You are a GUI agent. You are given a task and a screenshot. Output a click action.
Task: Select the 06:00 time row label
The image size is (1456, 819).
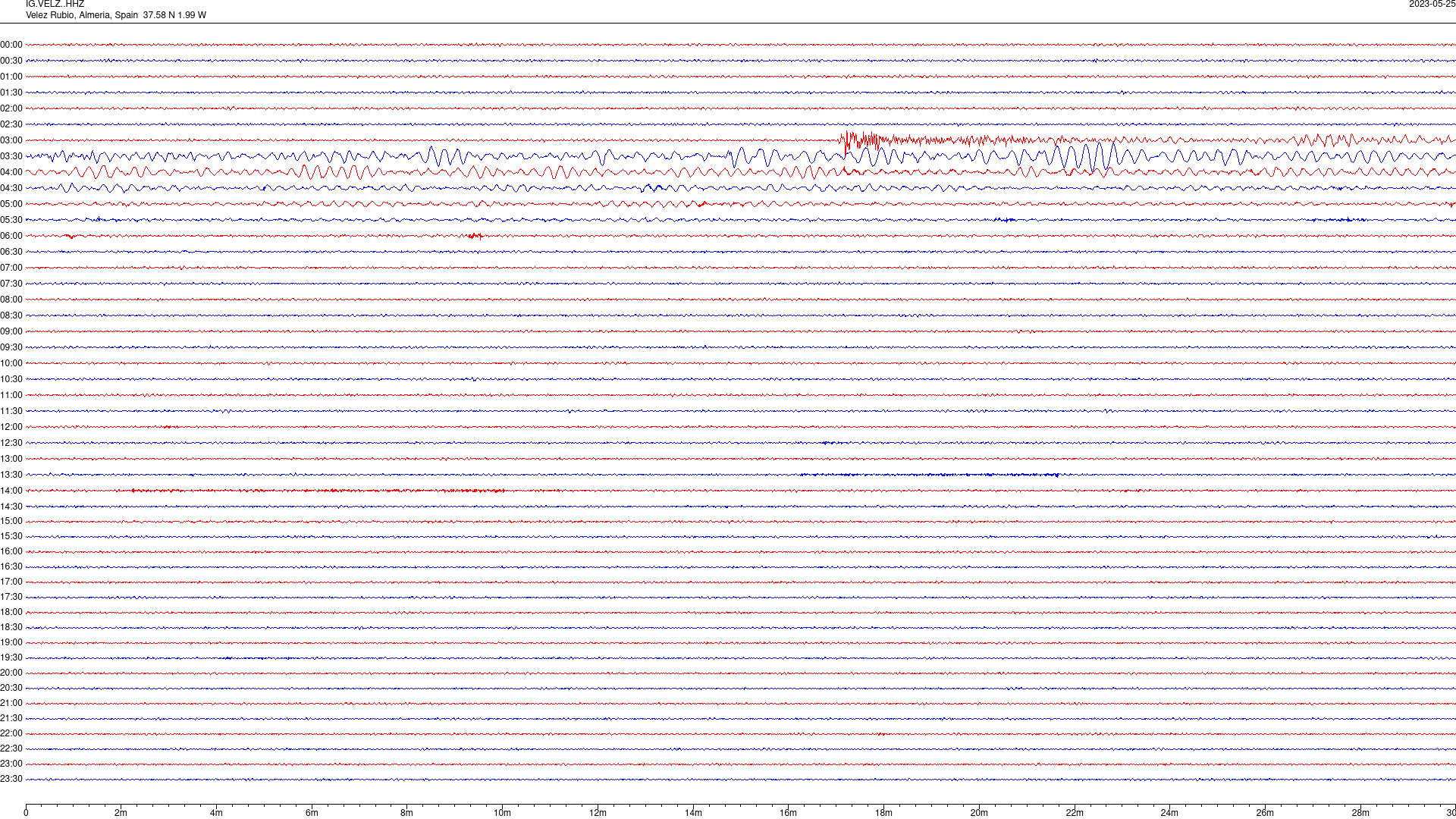click(x=11, y=236)
